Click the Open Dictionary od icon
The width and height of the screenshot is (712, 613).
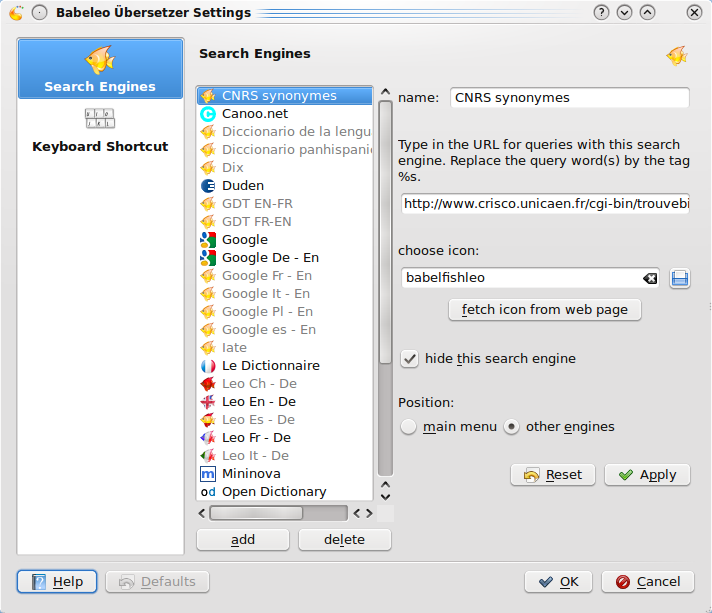coord(208,492)
